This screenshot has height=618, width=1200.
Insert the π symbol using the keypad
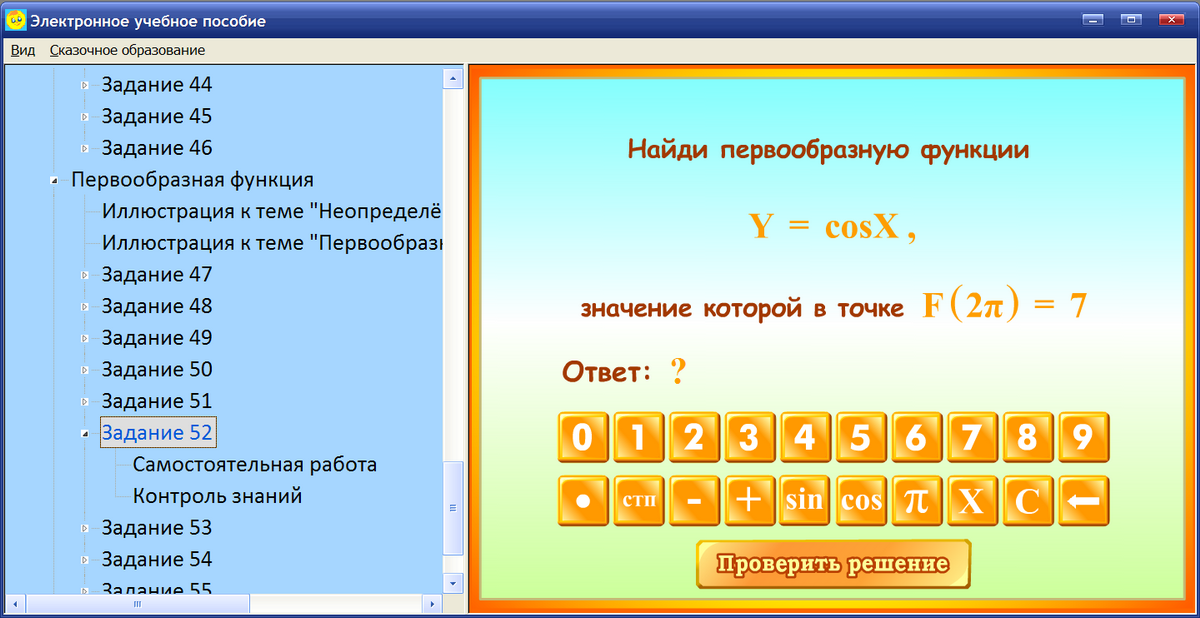coord(917,501)
